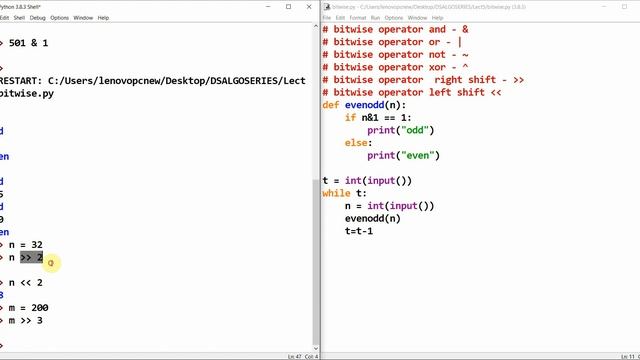The image size is (640, 360).
Task: Maximize the bitwise.py editor window
Action: click(x=624, y=7)
